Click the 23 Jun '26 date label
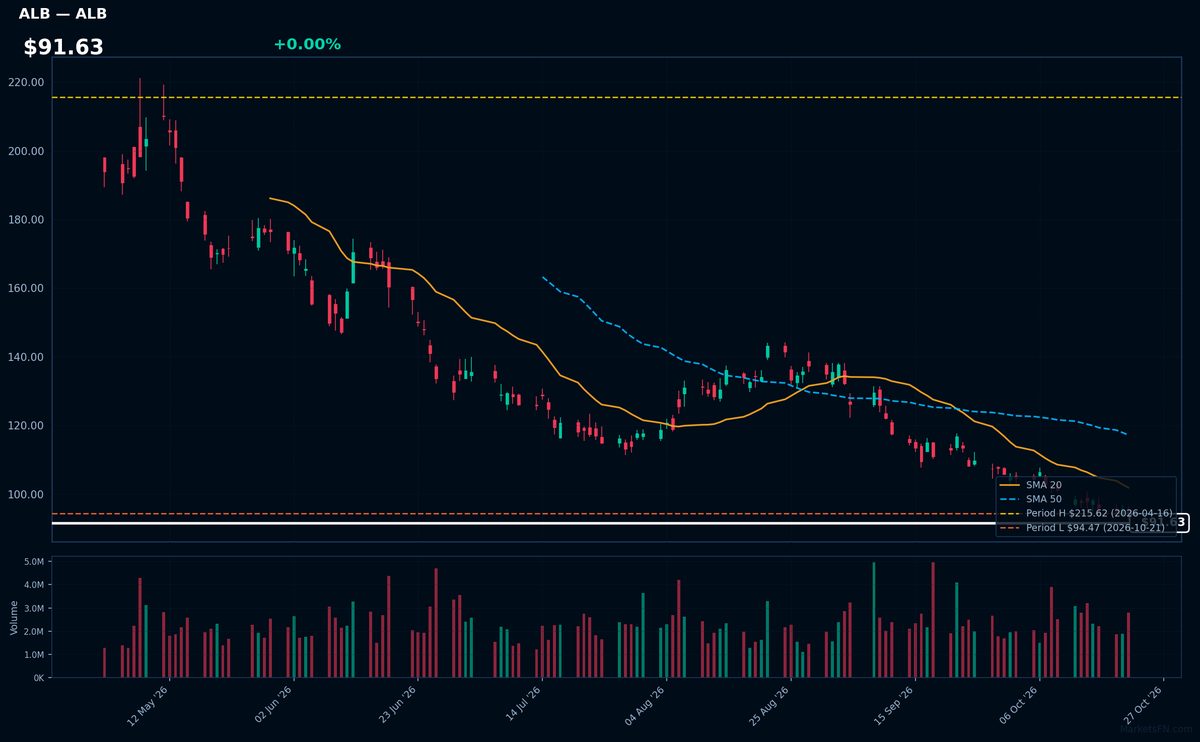Screen dimensions: 1200x742 (396, 704)
